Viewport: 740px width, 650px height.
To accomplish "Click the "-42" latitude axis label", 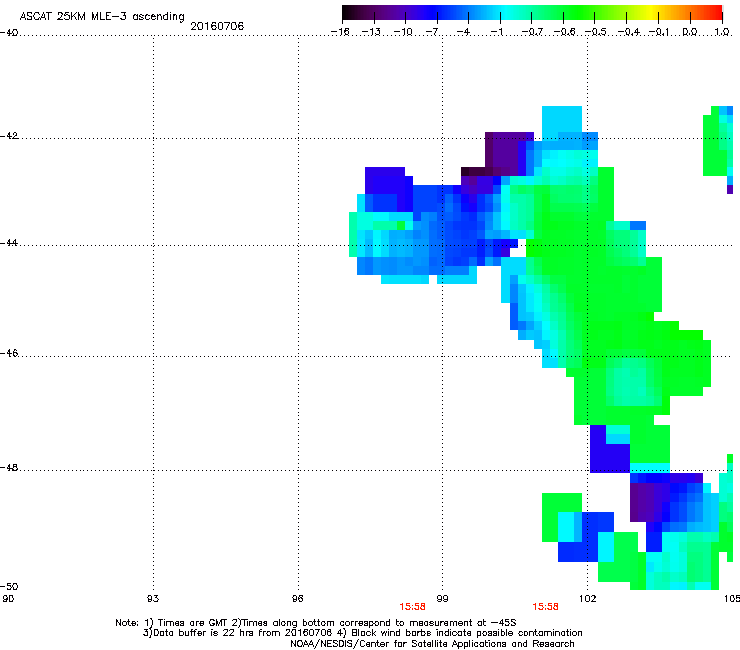I will [x=9, y=136].
